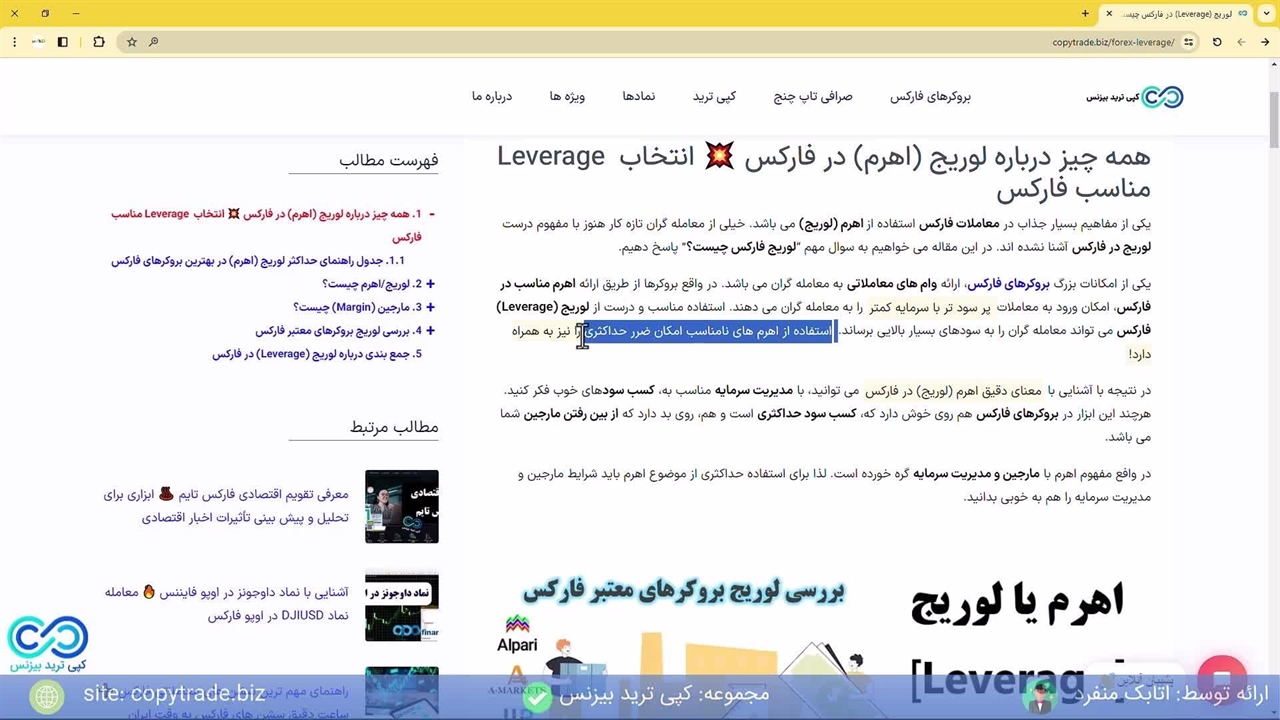Reload the page with the refresh icon
The height and width of the screenshot is (720, 1280).
(x=1217, y=42)
